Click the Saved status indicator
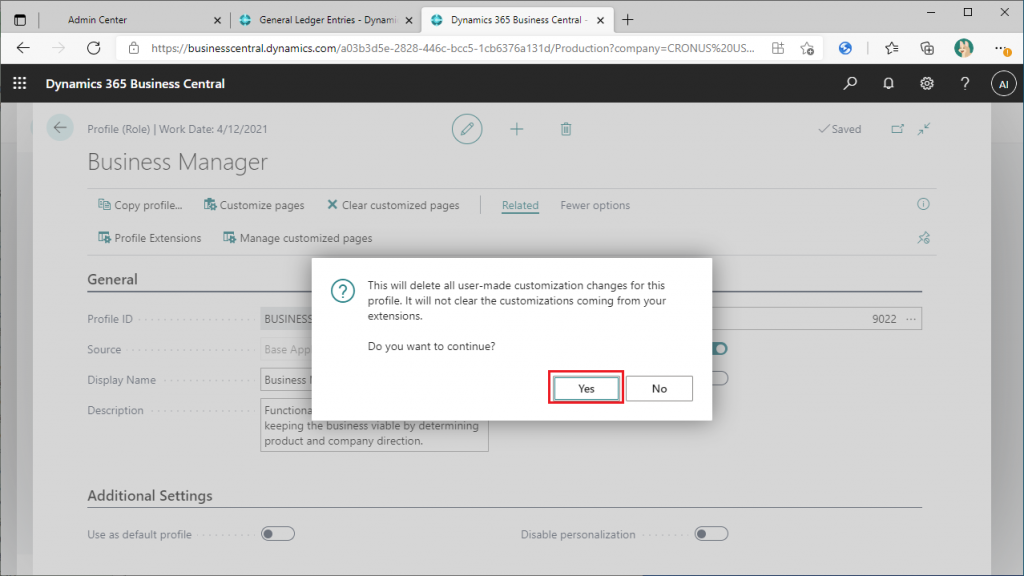This screenshot has width=1024, height=576. [x=840, y=129]
